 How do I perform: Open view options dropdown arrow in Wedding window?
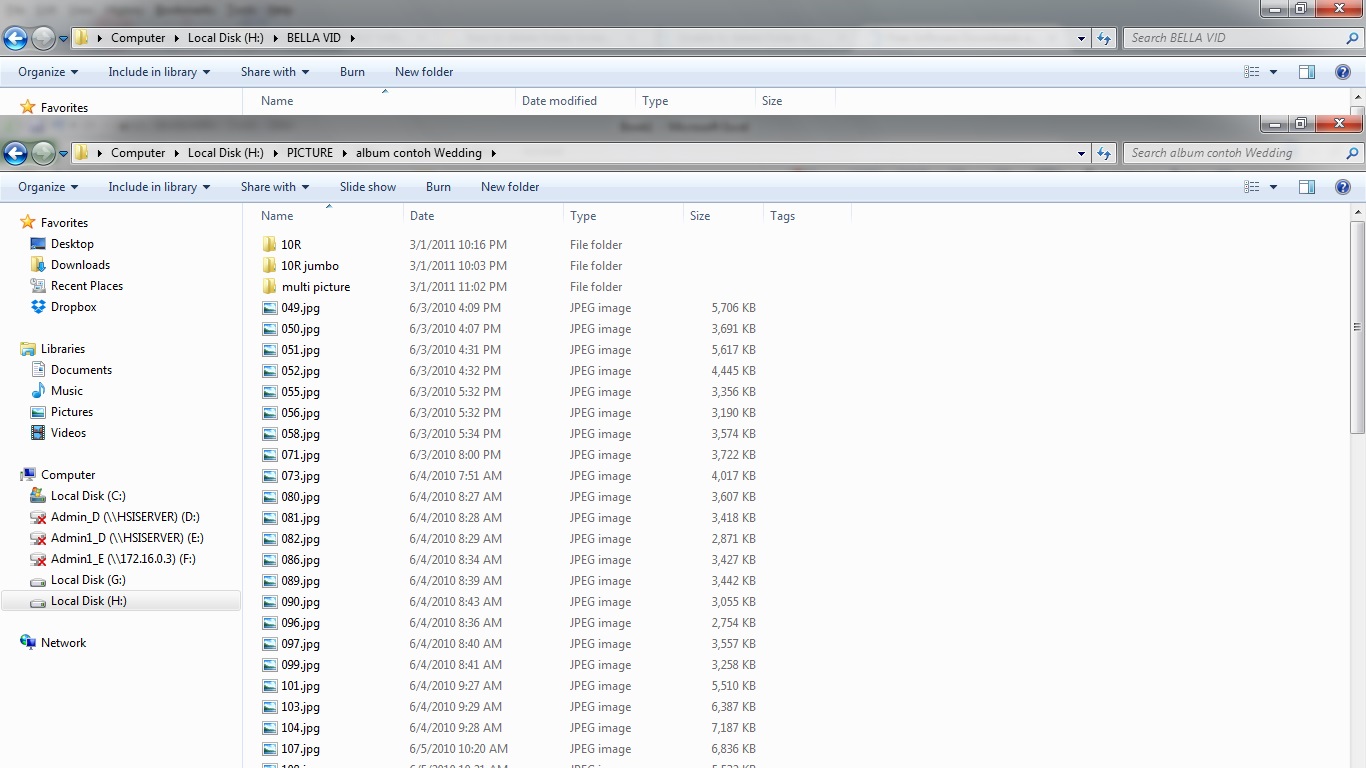[1273, 187]
